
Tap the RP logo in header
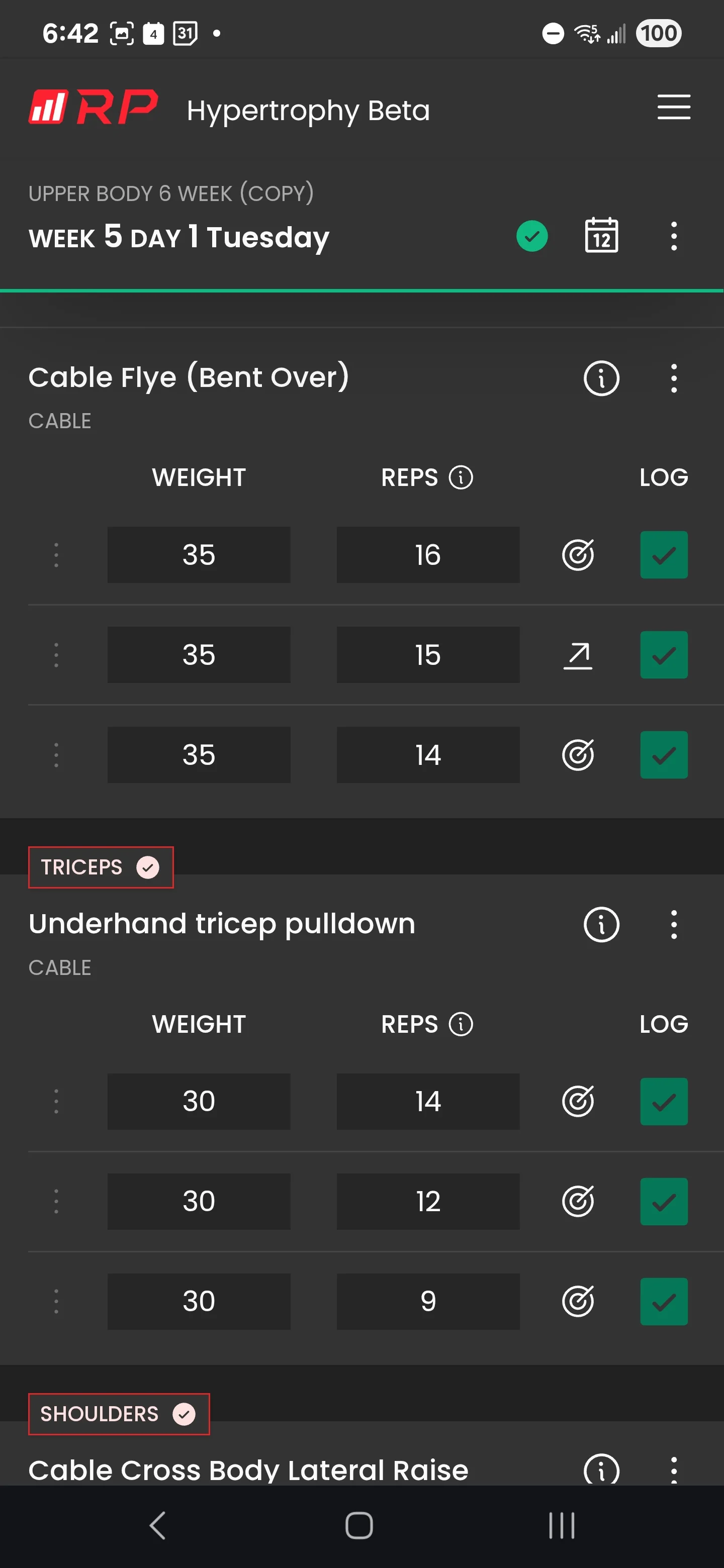coord(93,107)
